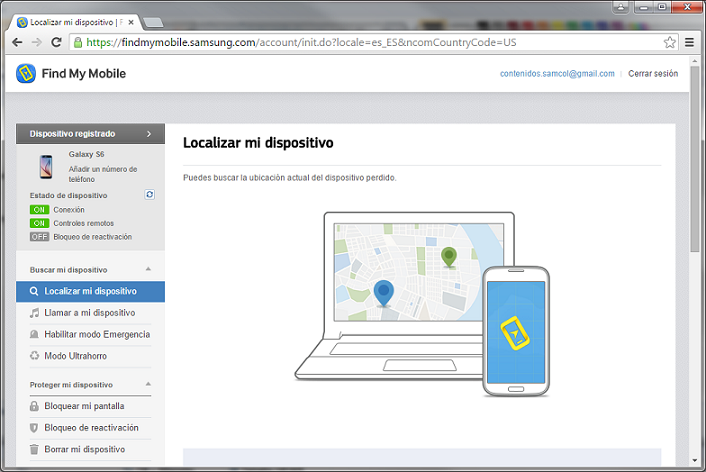
Task: Click the Puedes buscar la ubicación description
Action: pyautogui.click(x=290, y=178)
